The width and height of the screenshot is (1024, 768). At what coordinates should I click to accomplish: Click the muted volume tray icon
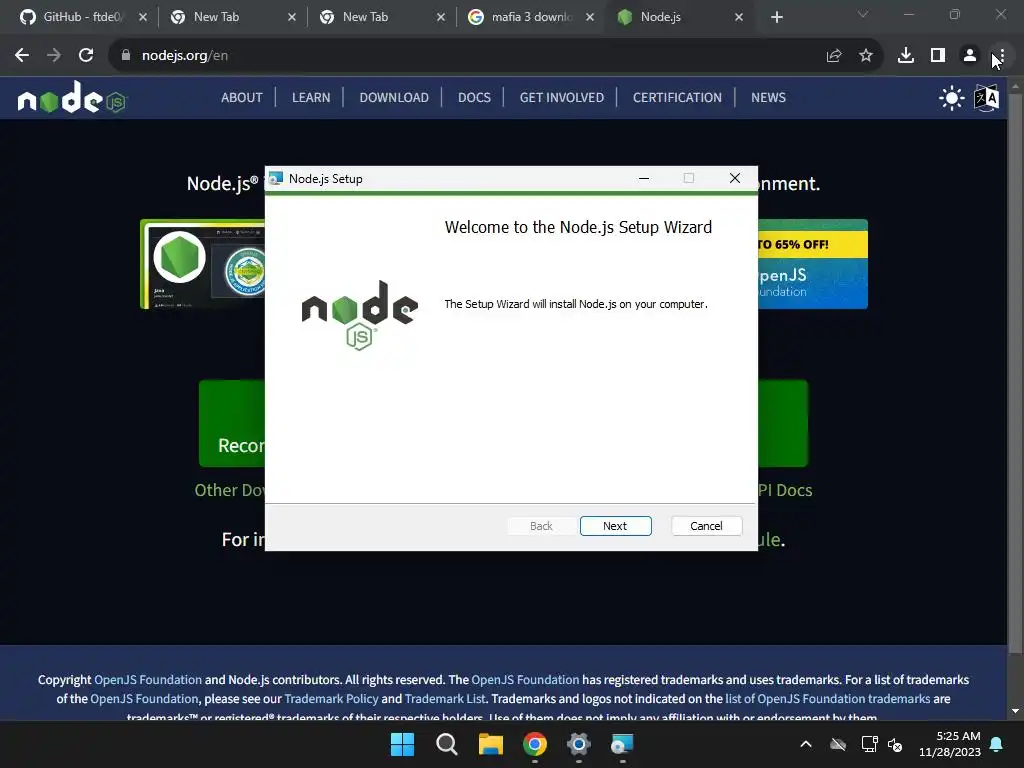[x=895, y=745]
